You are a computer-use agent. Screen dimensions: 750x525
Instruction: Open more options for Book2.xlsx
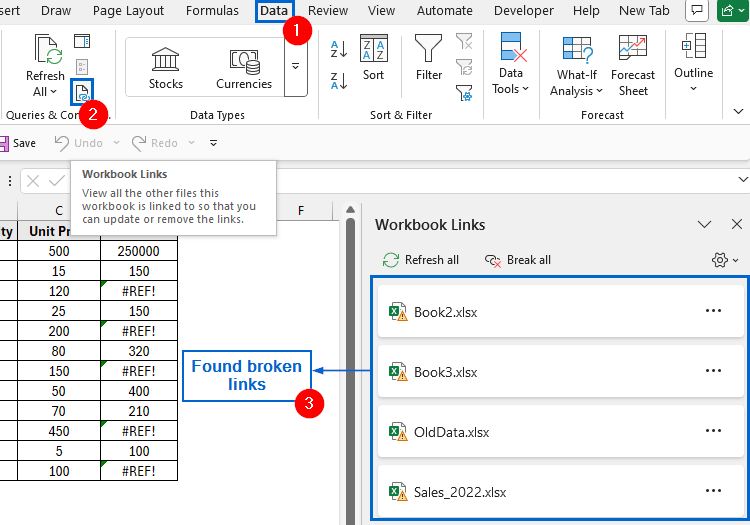coord(713,311)
